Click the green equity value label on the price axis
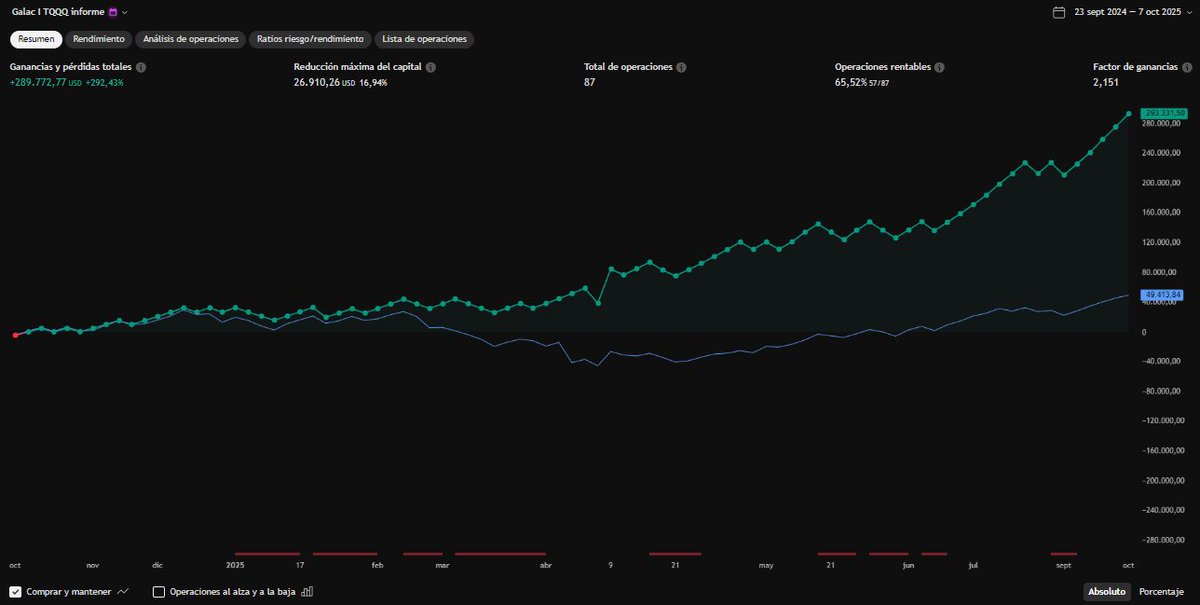This screenshot has width=1200, height=605. tap(1163, 114)
